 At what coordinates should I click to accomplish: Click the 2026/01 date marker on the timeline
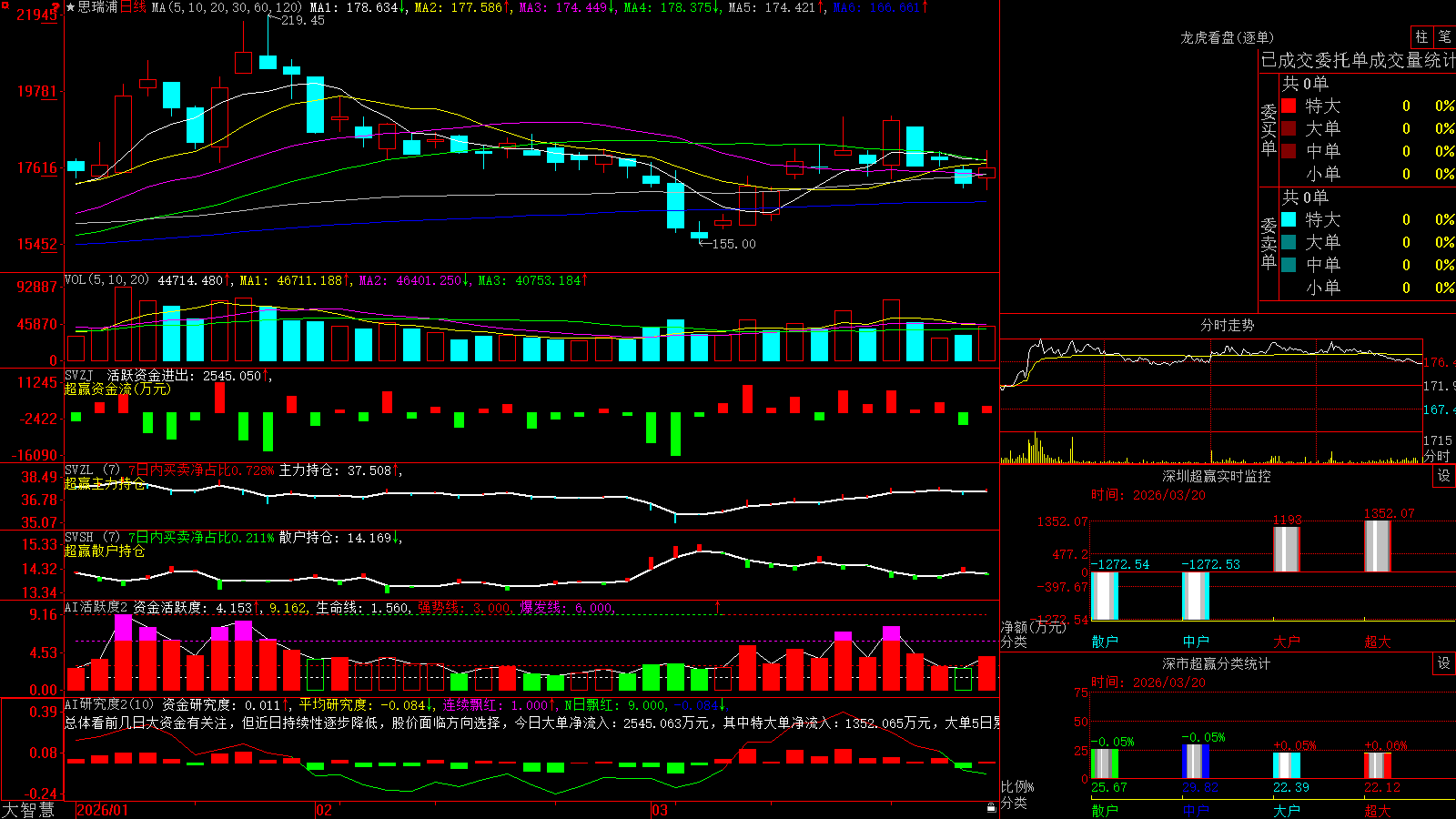click(x=102, y=810)
